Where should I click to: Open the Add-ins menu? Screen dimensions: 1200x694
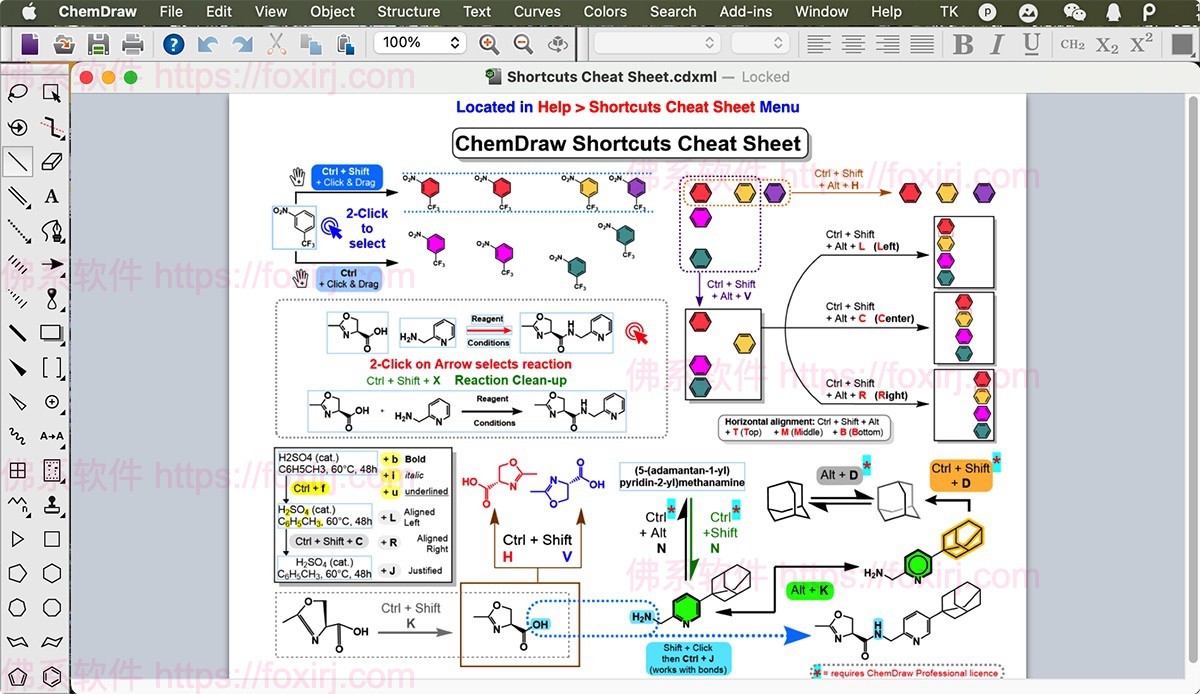click(746, 12)
